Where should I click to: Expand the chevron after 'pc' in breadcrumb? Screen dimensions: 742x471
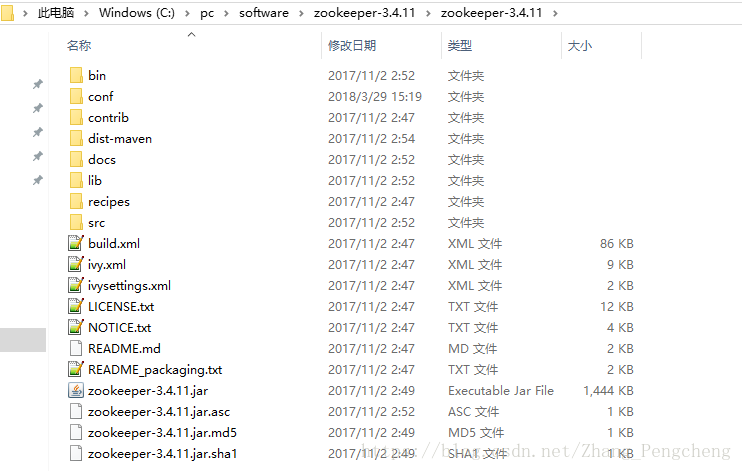tap(226, 13)
